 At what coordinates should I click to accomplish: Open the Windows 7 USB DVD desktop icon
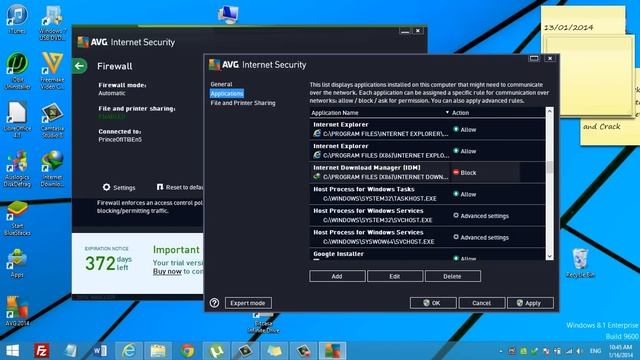click(x=52, y=22)
